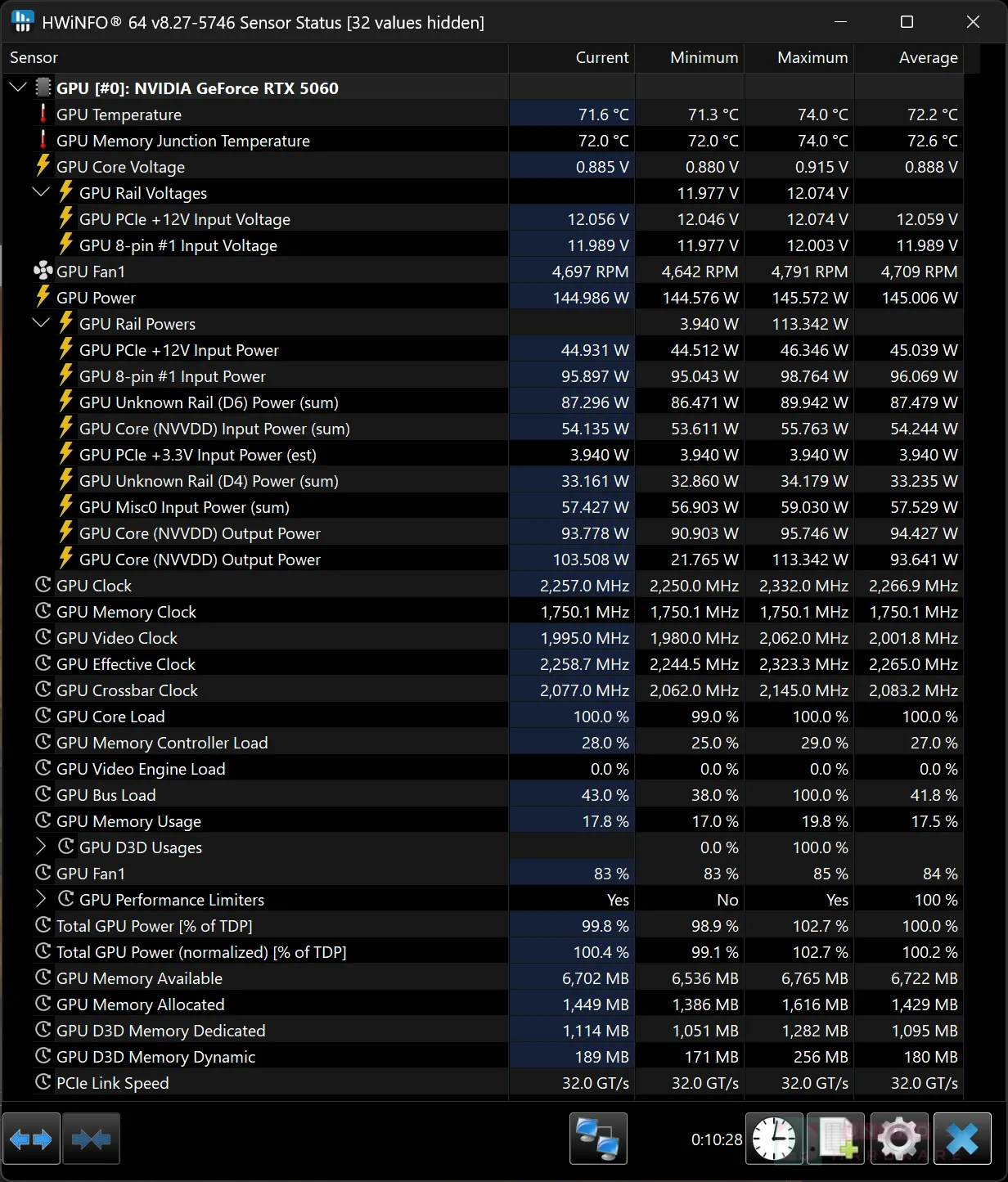1008x1182 pixels.
Task: Start logging with the file-plus button
Action: point(836,1139)
